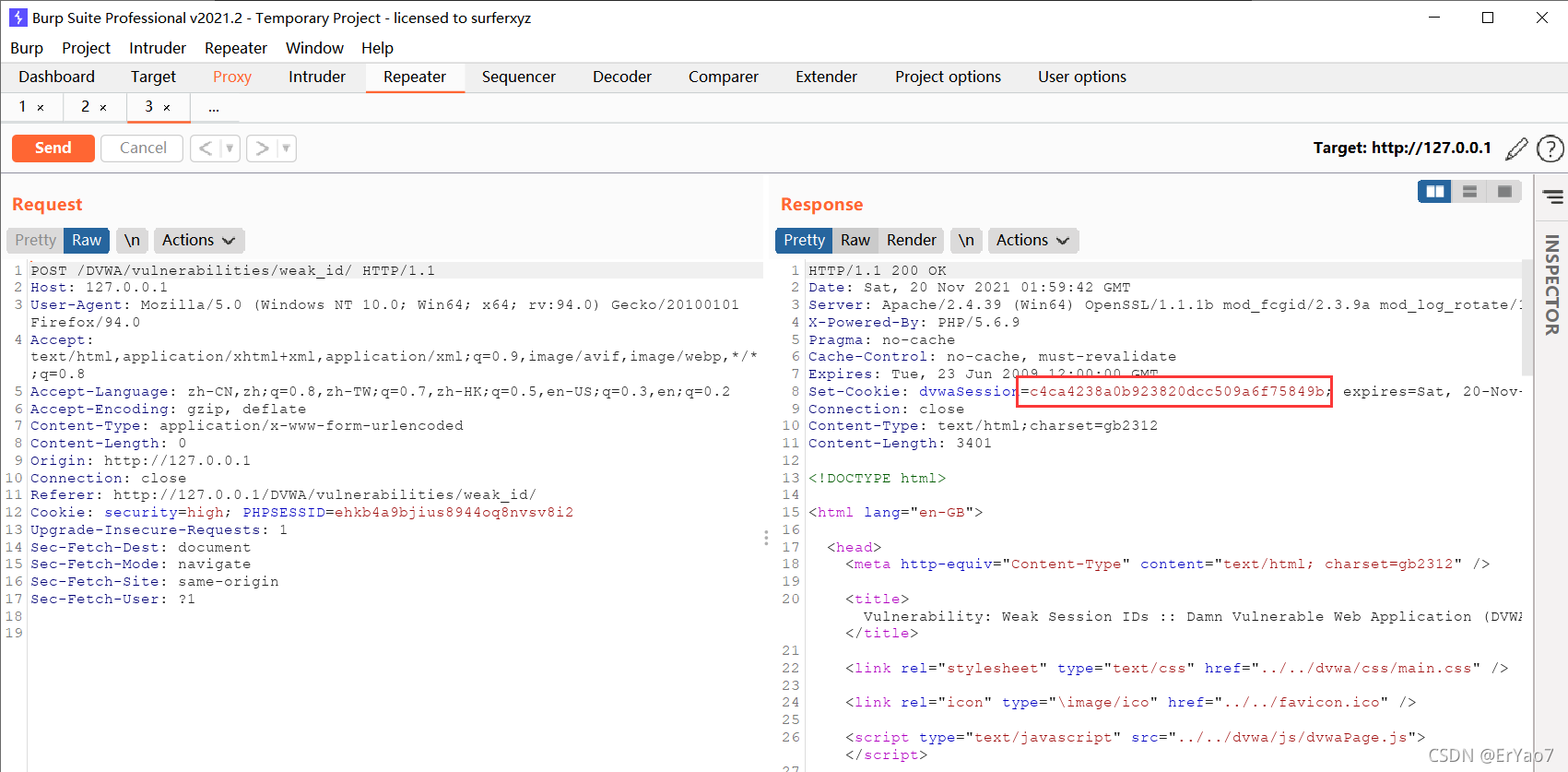Open the back-history dropdown arrow
The width and height of the screenshot is (1568, 772).
[230, 148]
